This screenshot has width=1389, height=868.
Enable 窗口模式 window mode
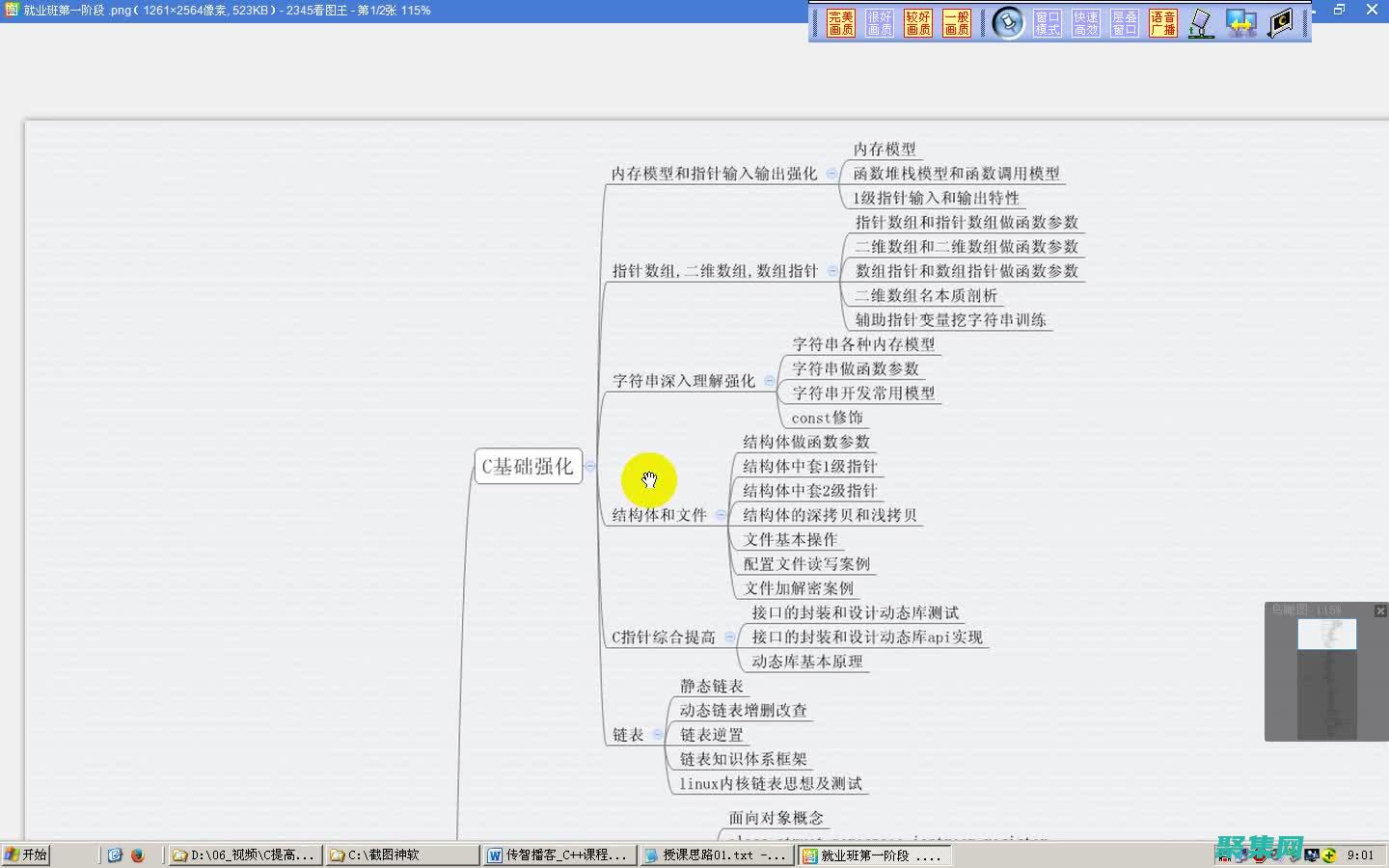click(1048, 22)
